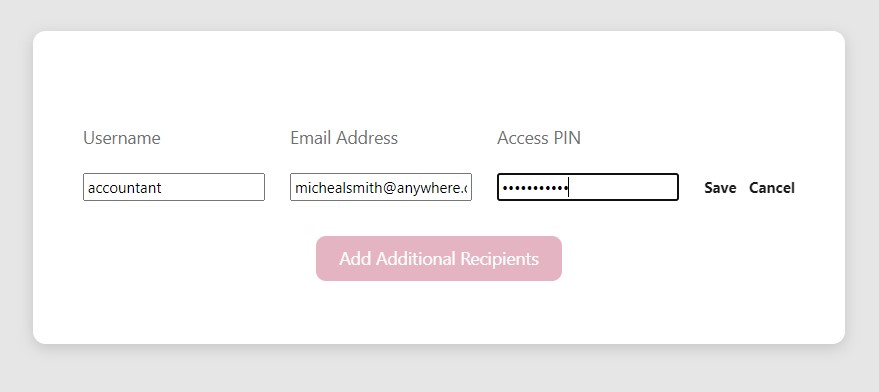
Task: Click the truncated end of email text
Action: click(x=461, y=188)
